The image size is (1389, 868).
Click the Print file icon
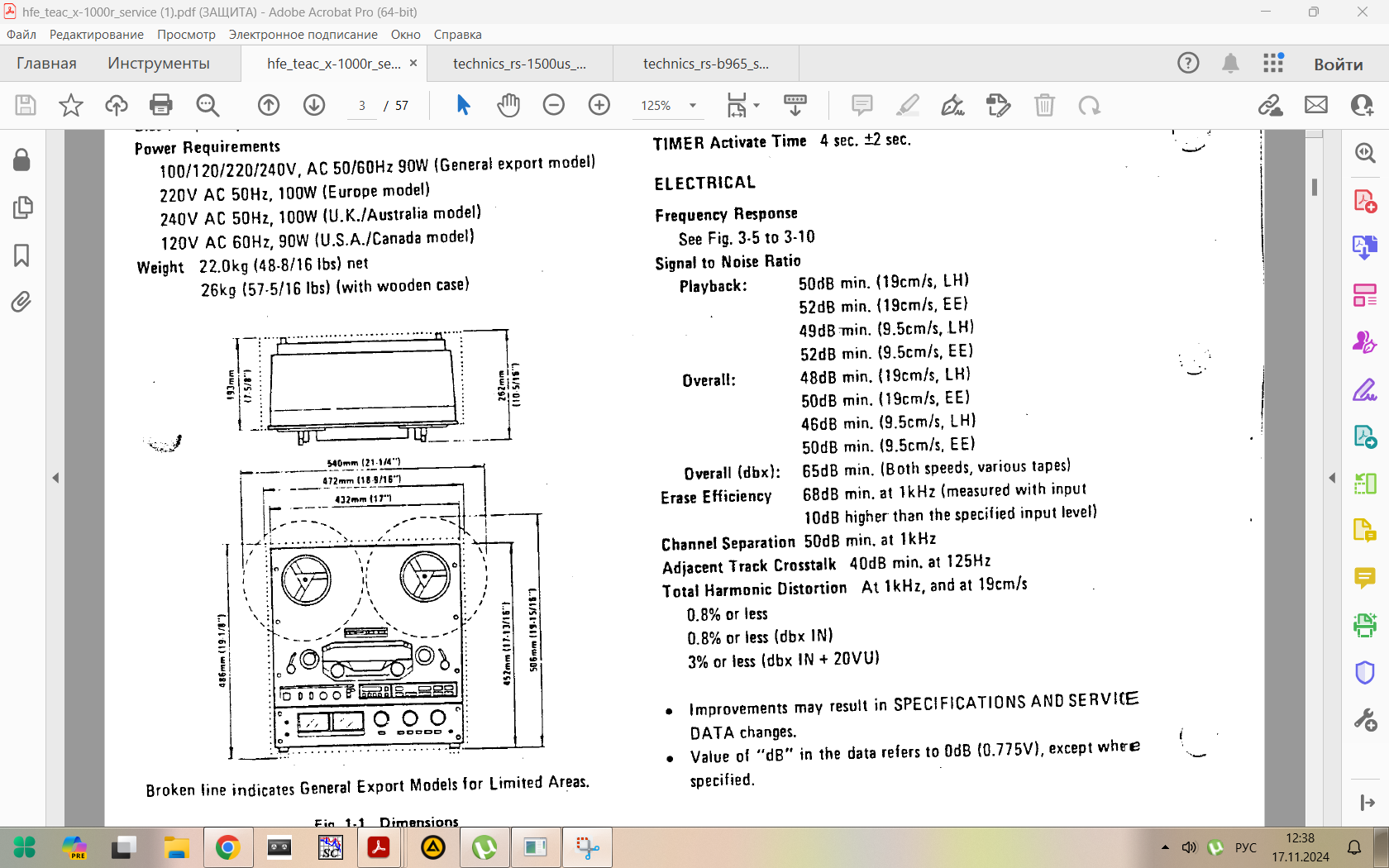click(161, 105)
